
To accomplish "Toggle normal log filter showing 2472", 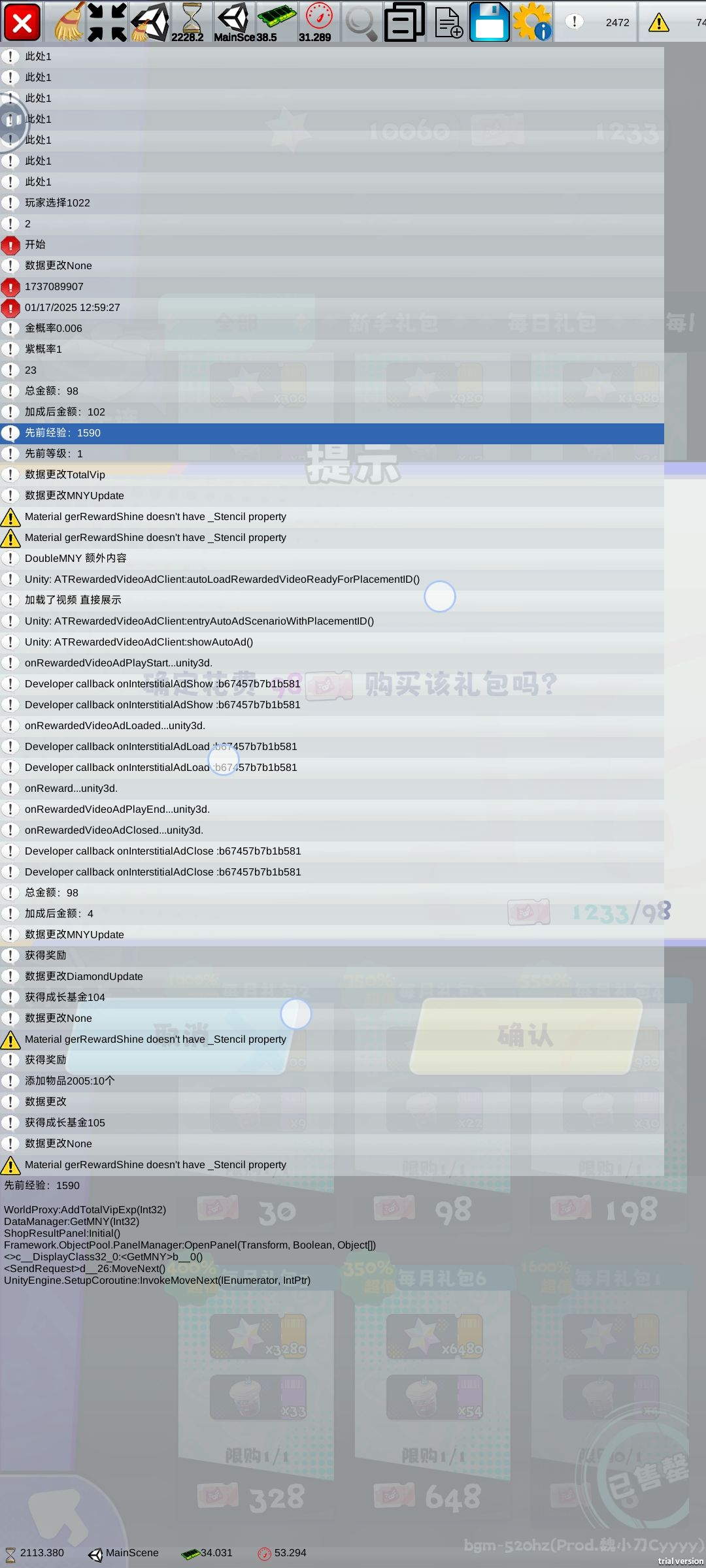I will (x=596, y=22).
